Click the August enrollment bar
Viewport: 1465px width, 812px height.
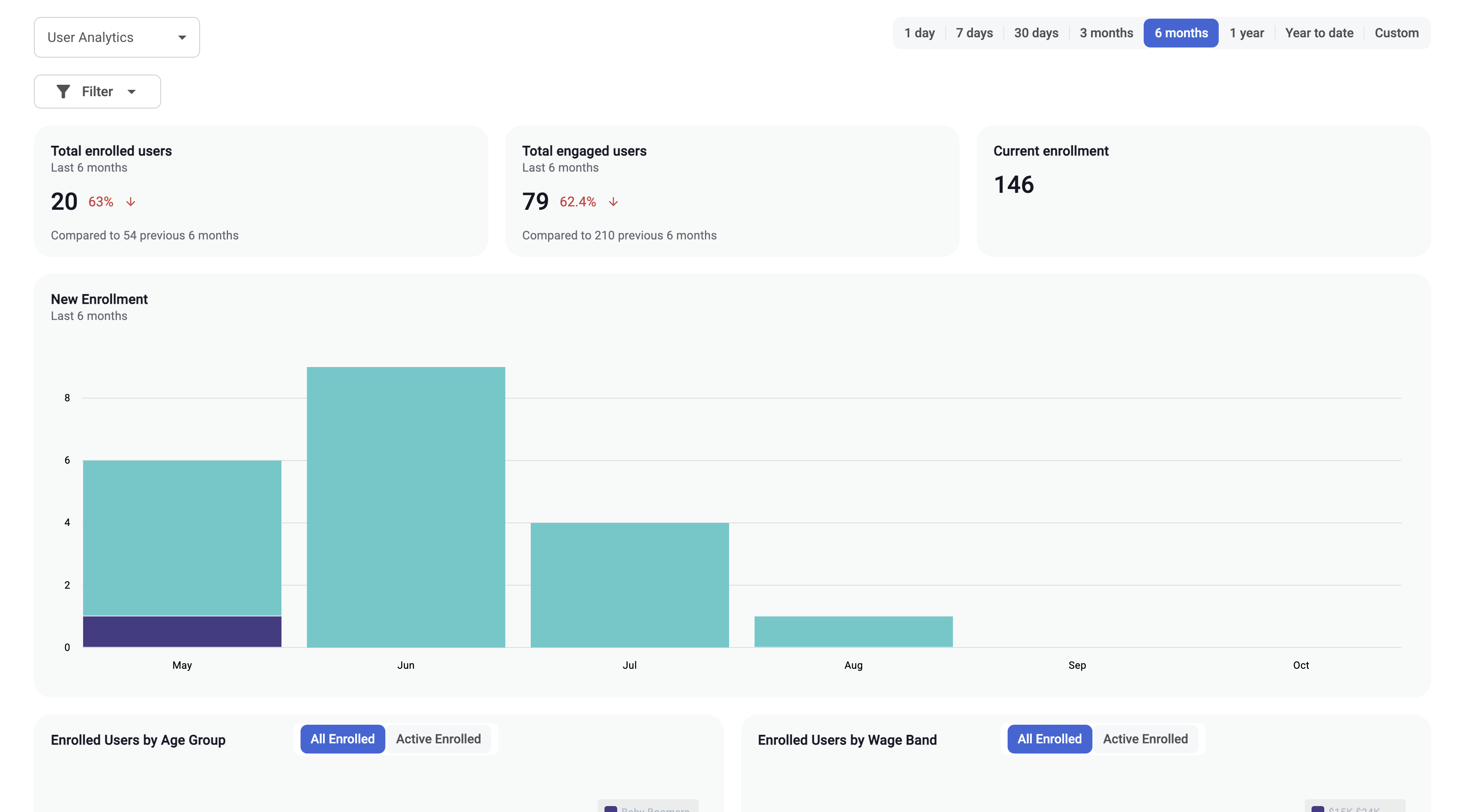853,631
